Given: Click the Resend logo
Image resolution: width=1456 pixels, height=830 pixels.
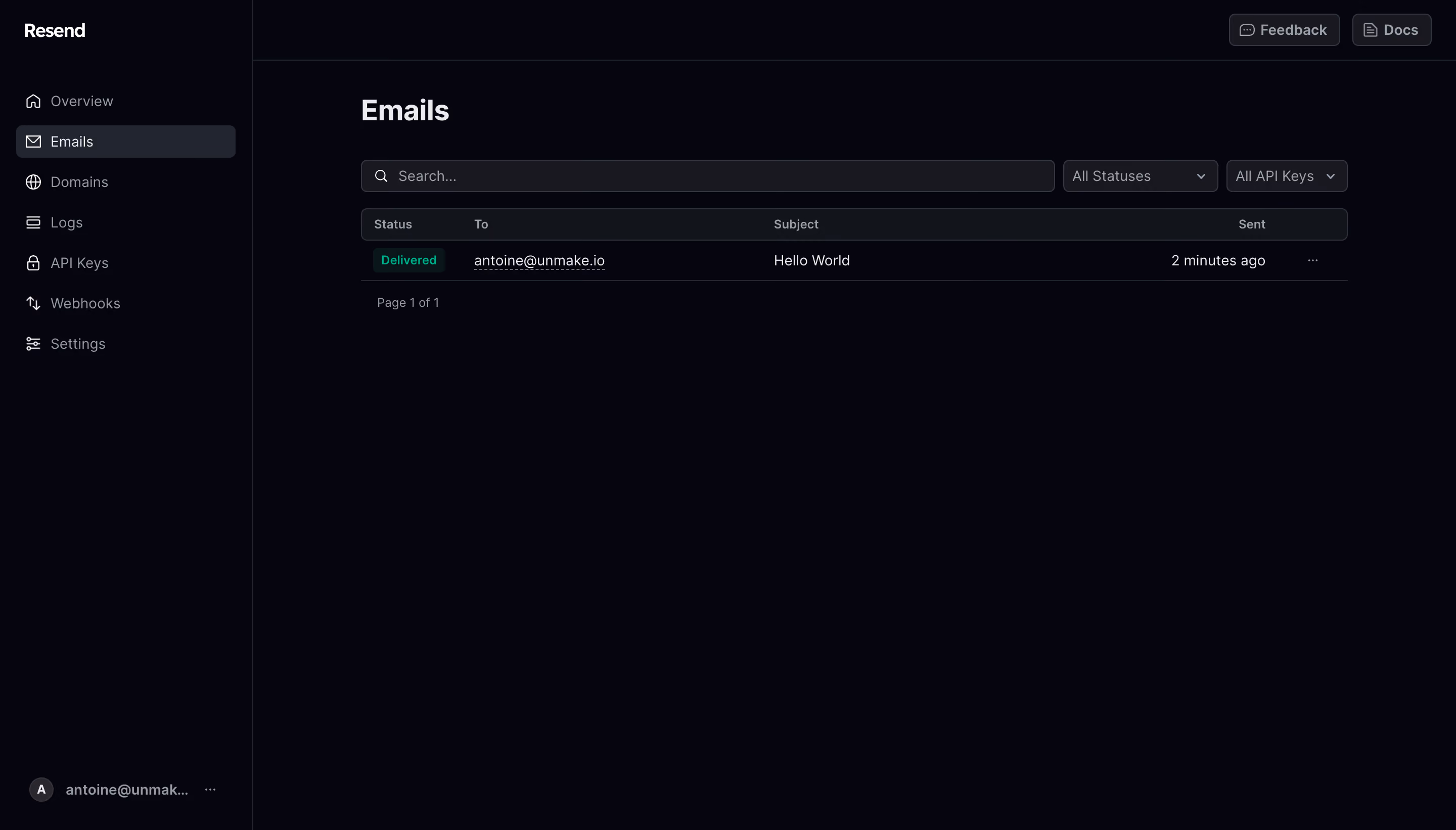Looking at the screenshot, I should coord(55,30).
